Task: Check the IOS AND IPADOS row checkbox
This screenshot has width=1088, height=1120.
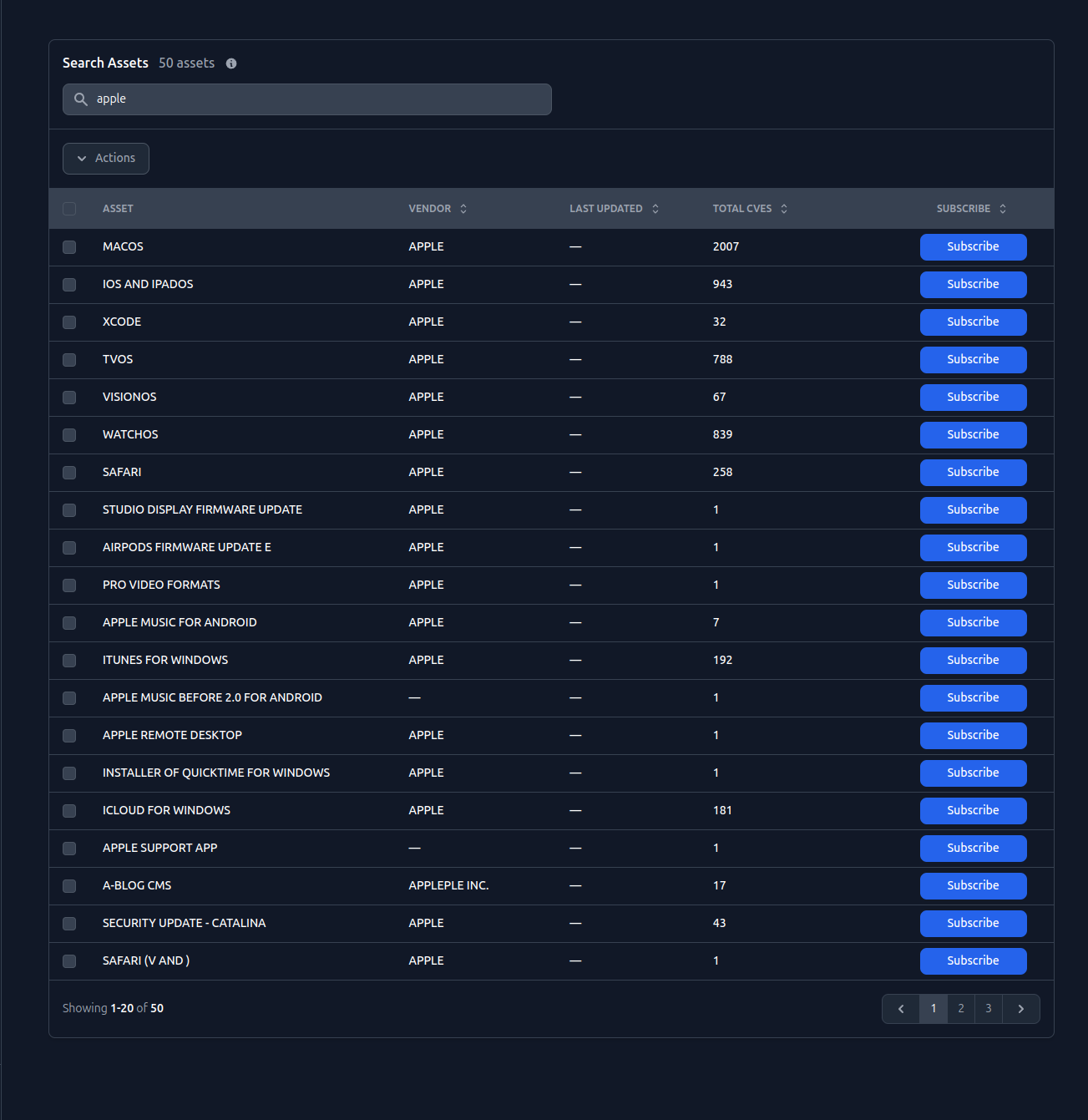Action: [x=69, y=285]
